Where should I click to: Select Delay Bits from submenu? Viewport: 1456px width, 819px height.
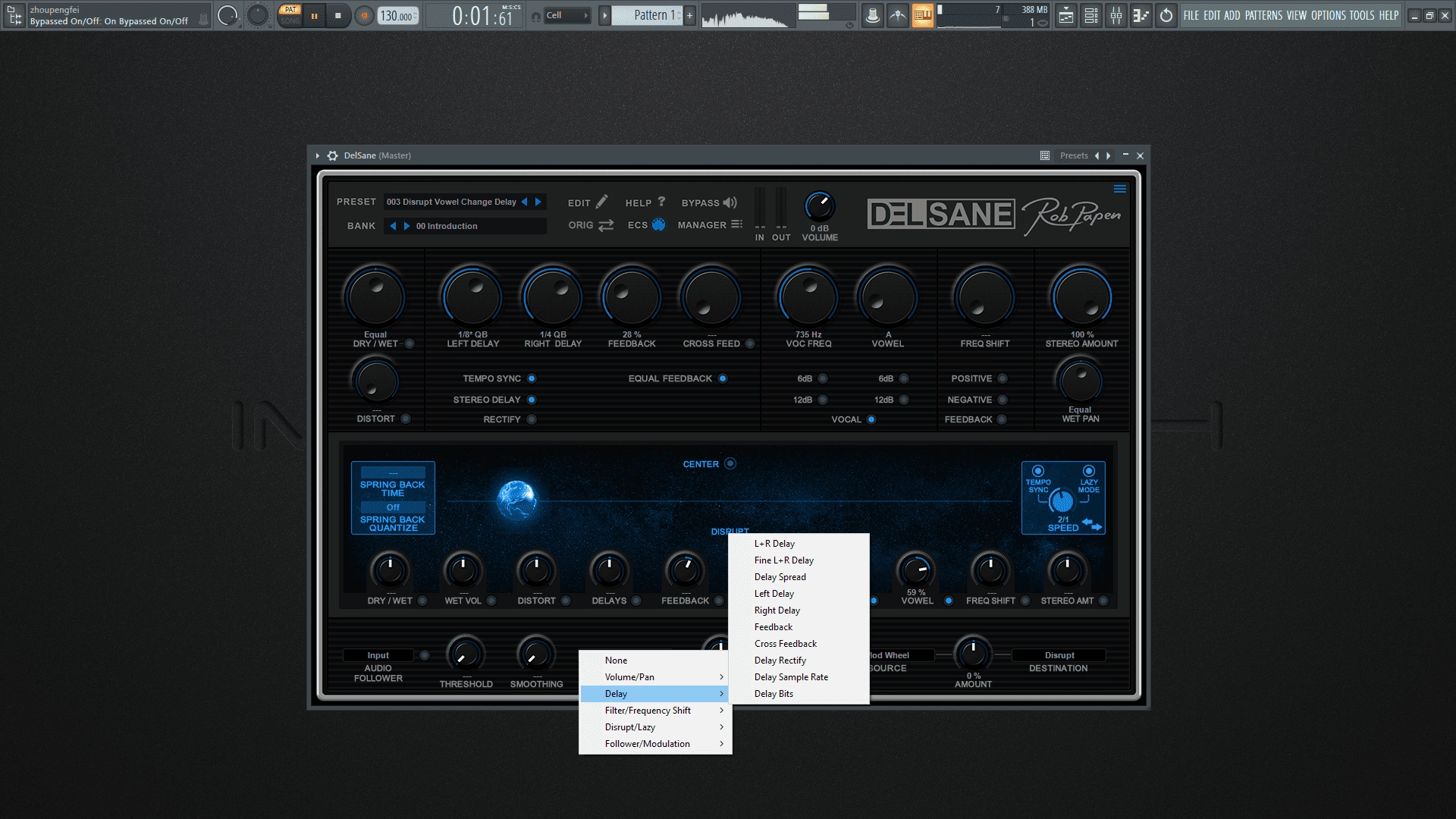pyautogui.click(x=799, y=694)
